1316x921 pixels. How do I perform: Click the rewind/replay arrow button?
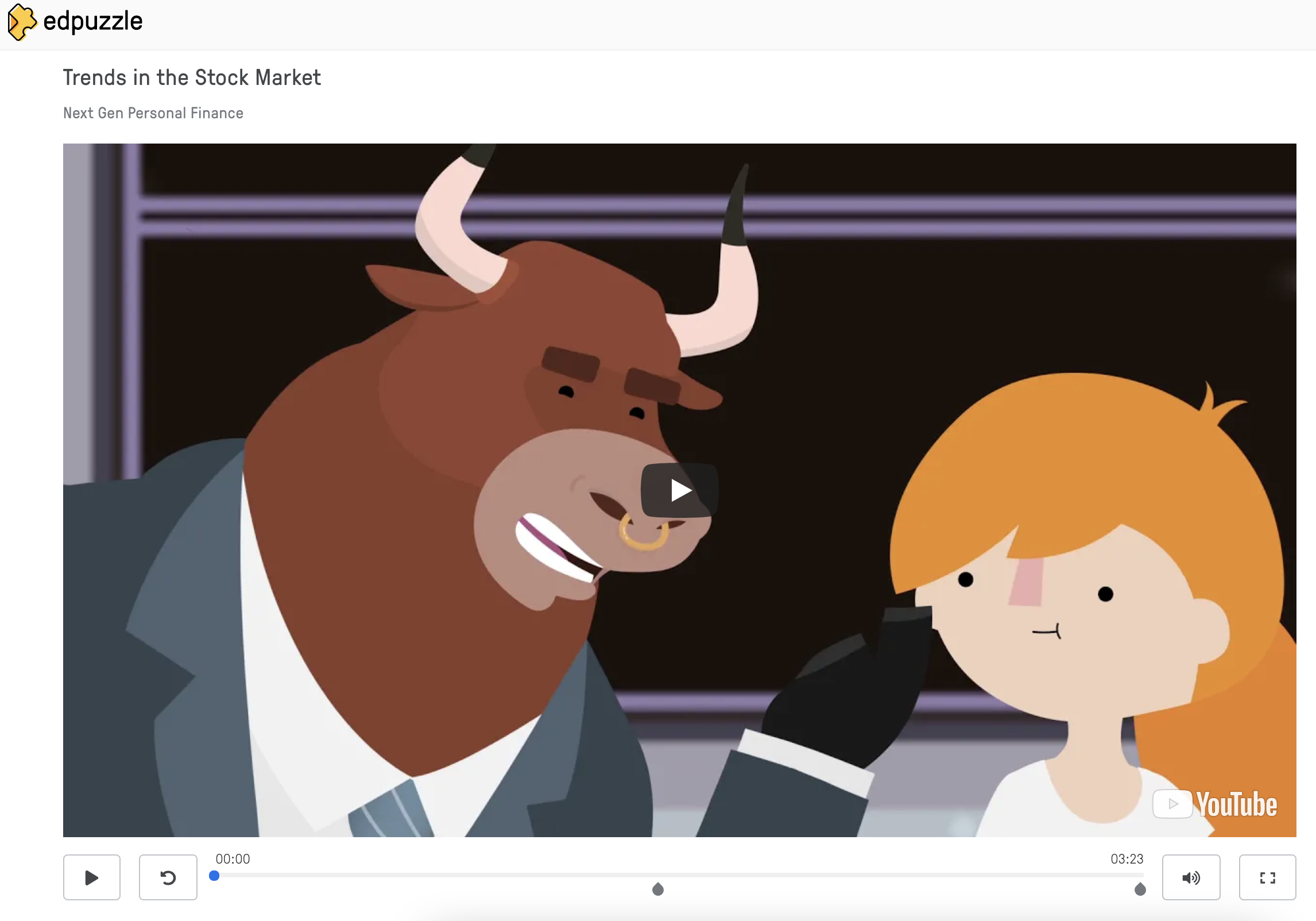coord(168,877)
